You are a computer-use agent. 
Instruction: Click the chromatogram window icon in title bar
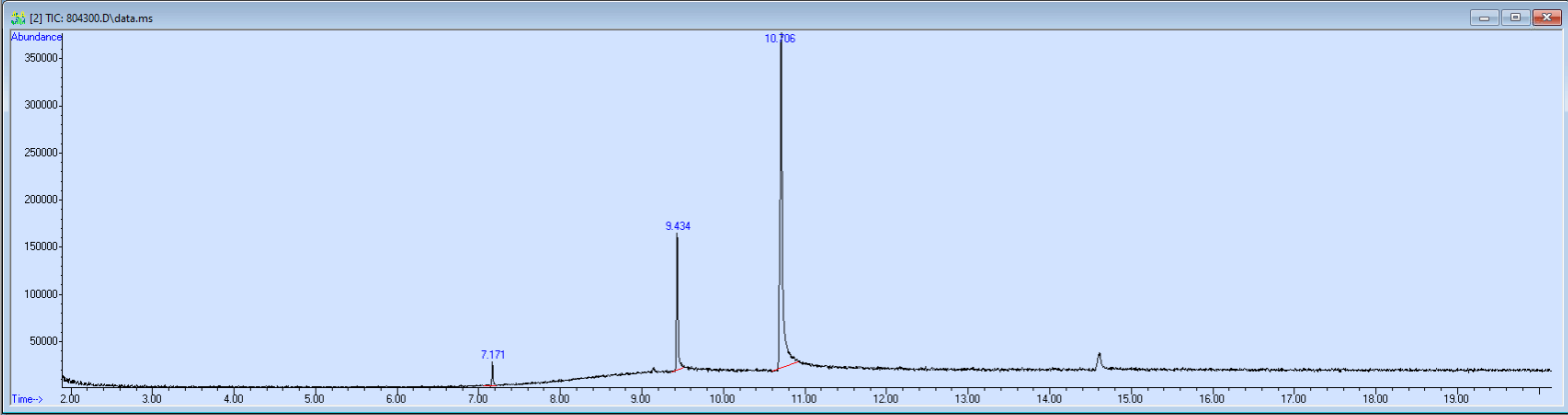[18, 18]
